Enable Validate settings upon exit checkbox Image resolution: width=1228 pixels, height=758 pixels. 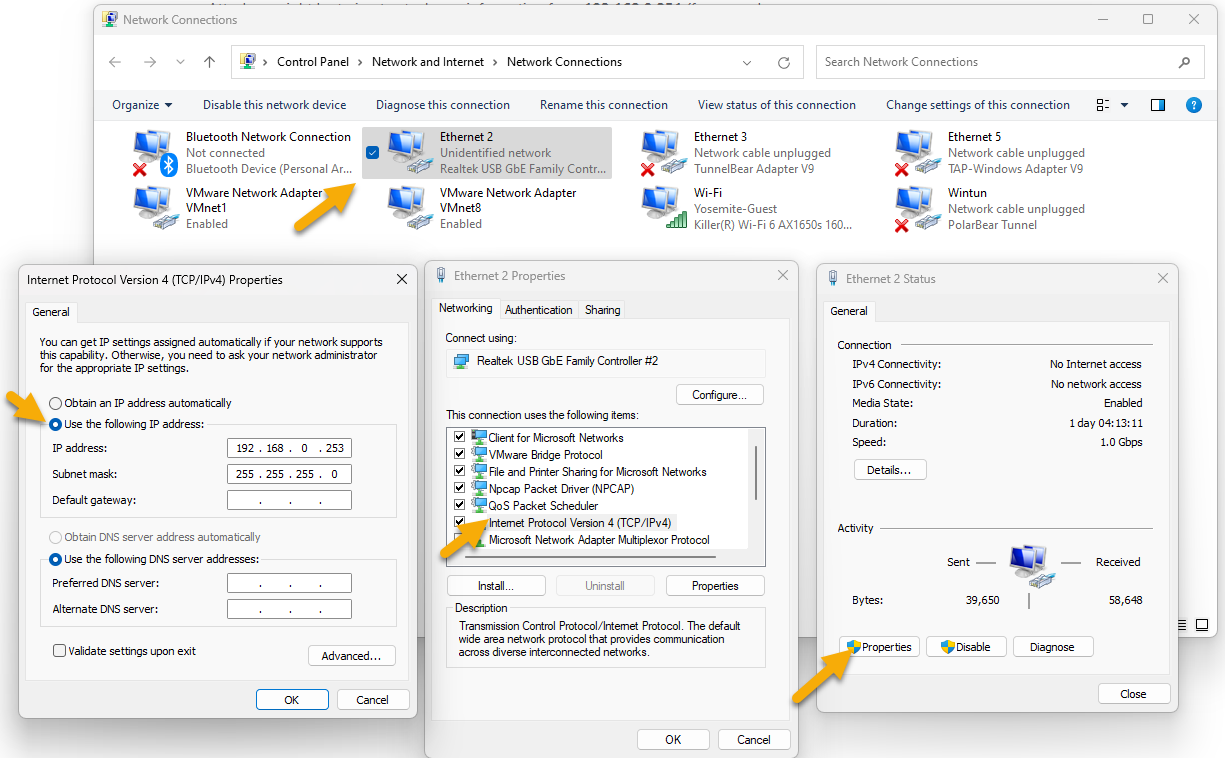(60, 651)
